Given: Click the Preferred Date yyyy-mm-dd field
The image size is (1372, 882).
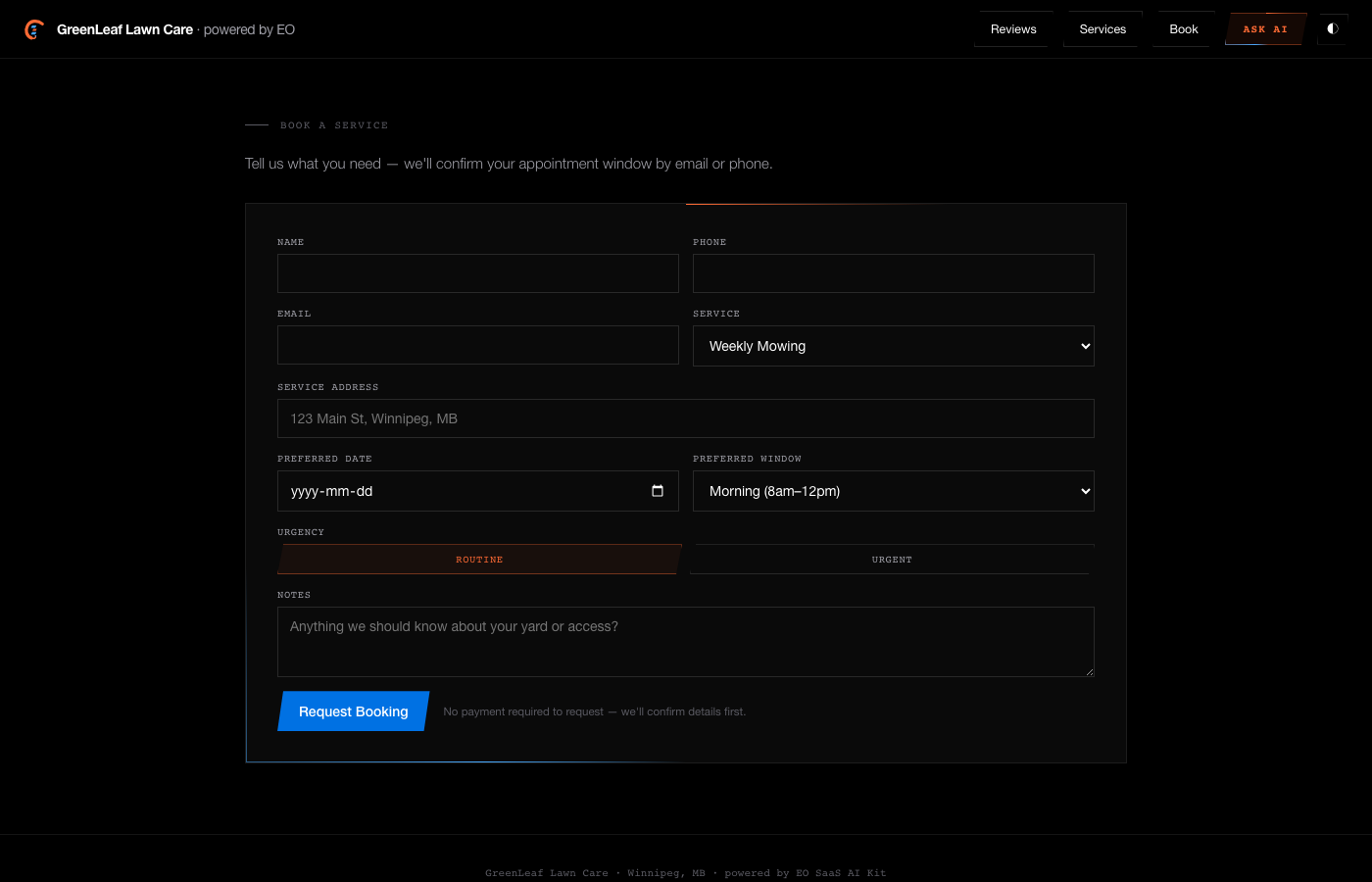Looking at the screenshot, I should coord(478,491).
